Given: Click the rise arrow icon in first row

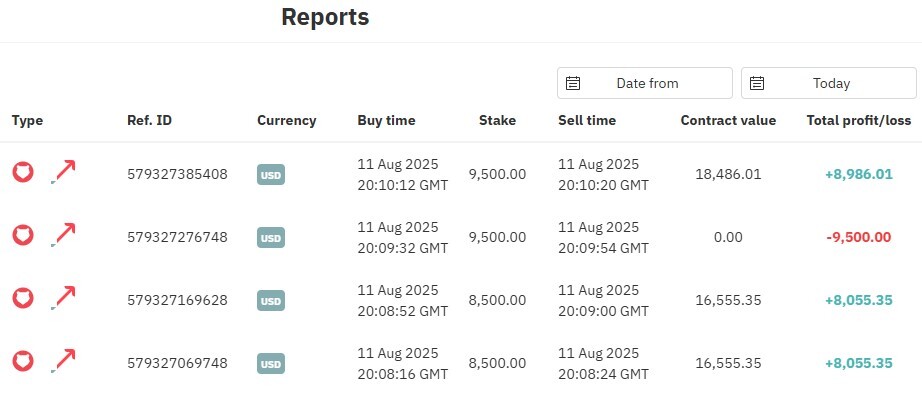Looking at the screenshot, I should (x=63, y=172).
